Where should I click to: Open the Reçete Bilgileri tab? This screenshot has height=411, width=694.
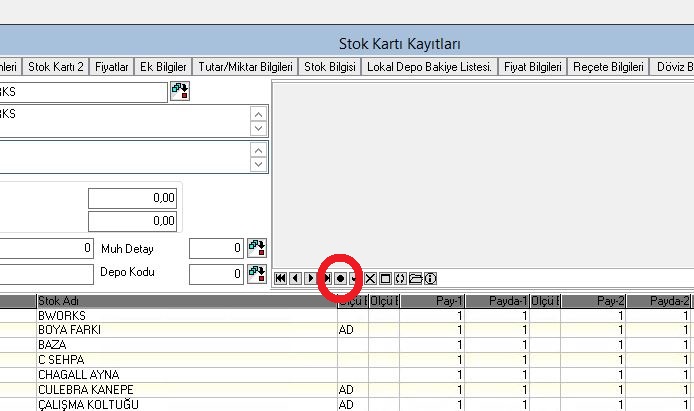609,67
